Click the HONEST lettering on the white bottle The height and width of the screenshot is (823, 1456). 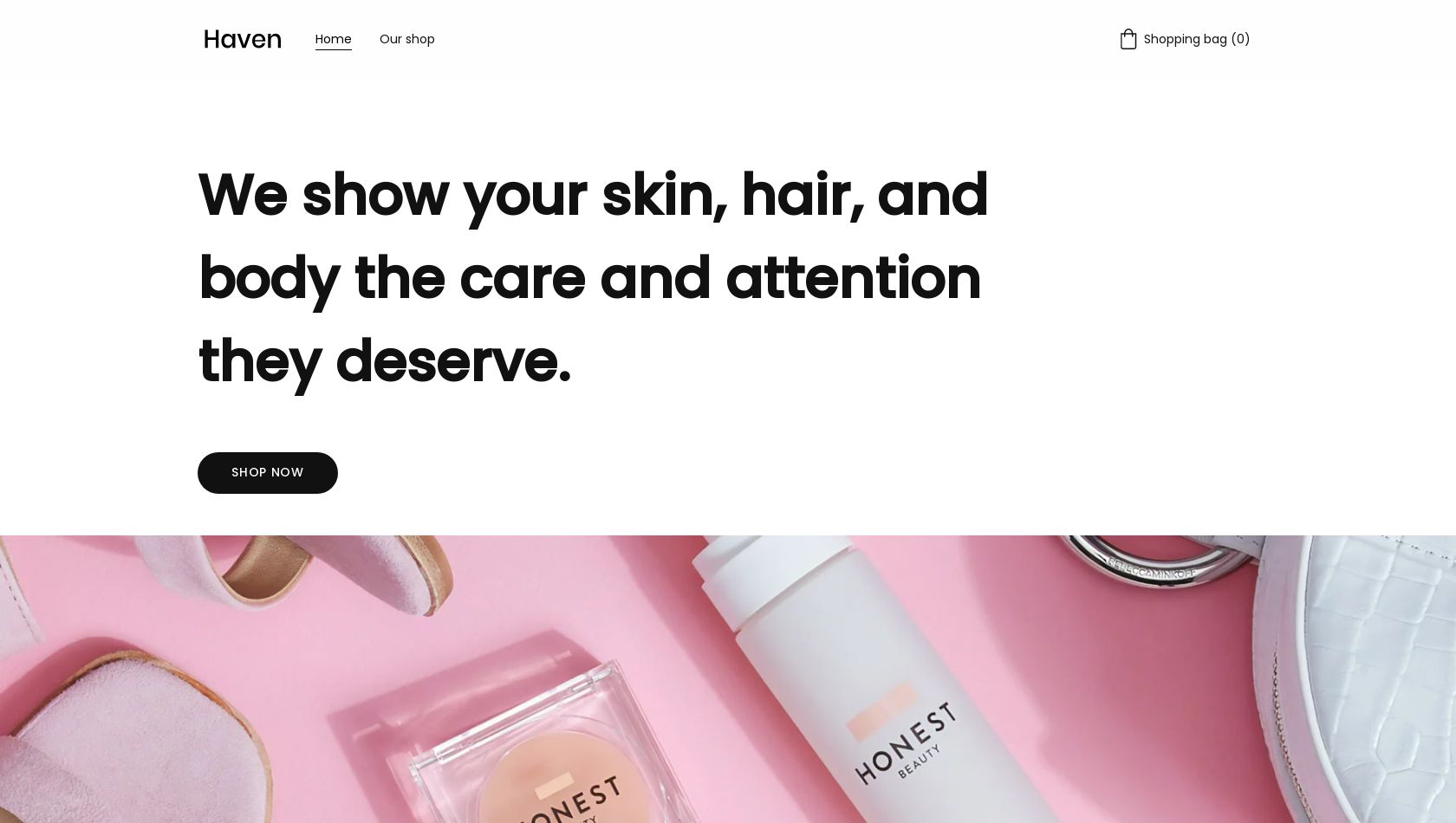[x=906, y=742]
